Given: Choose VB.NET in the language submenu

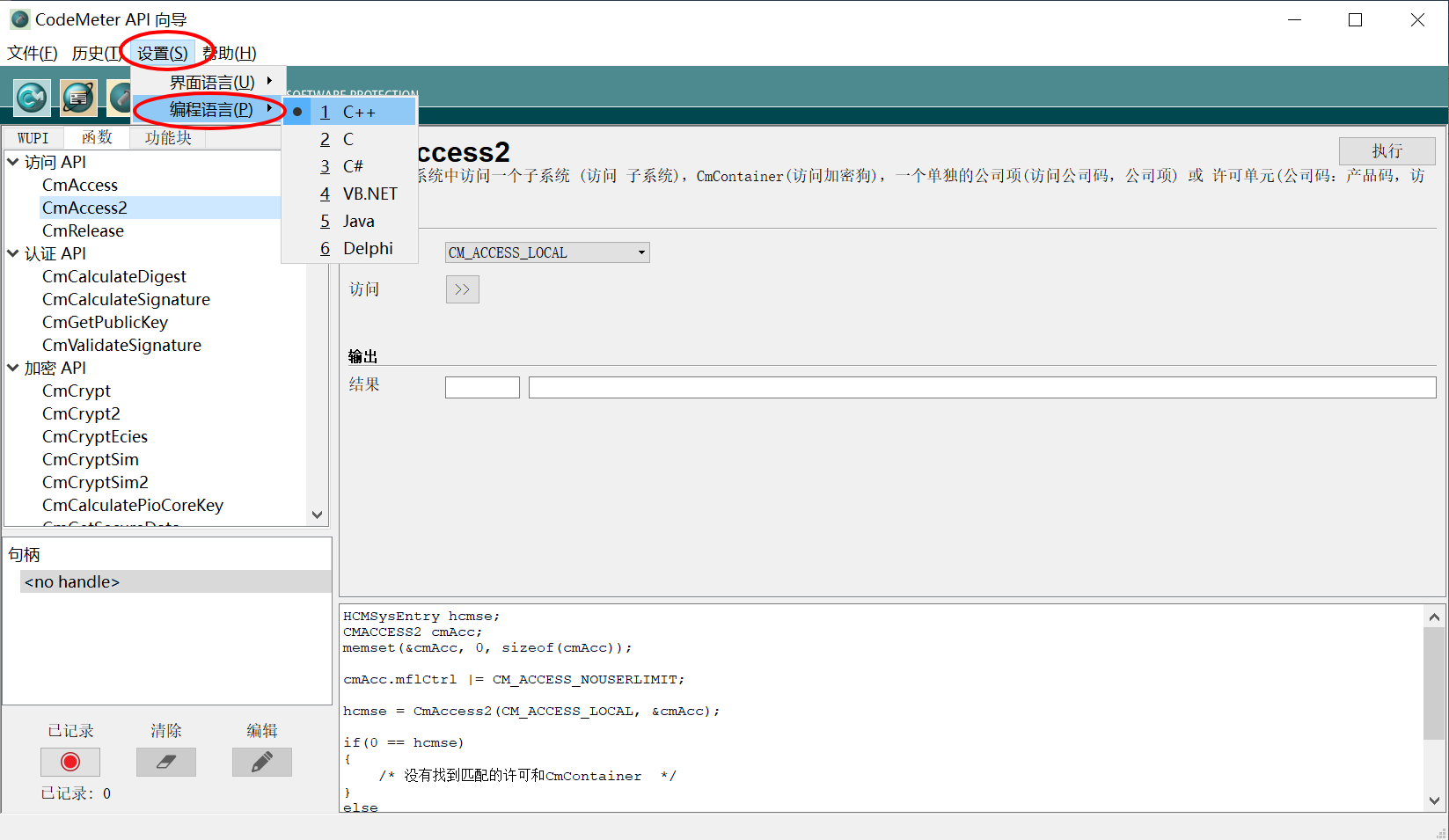Looking at the screenshot, I should pos(349,194).
